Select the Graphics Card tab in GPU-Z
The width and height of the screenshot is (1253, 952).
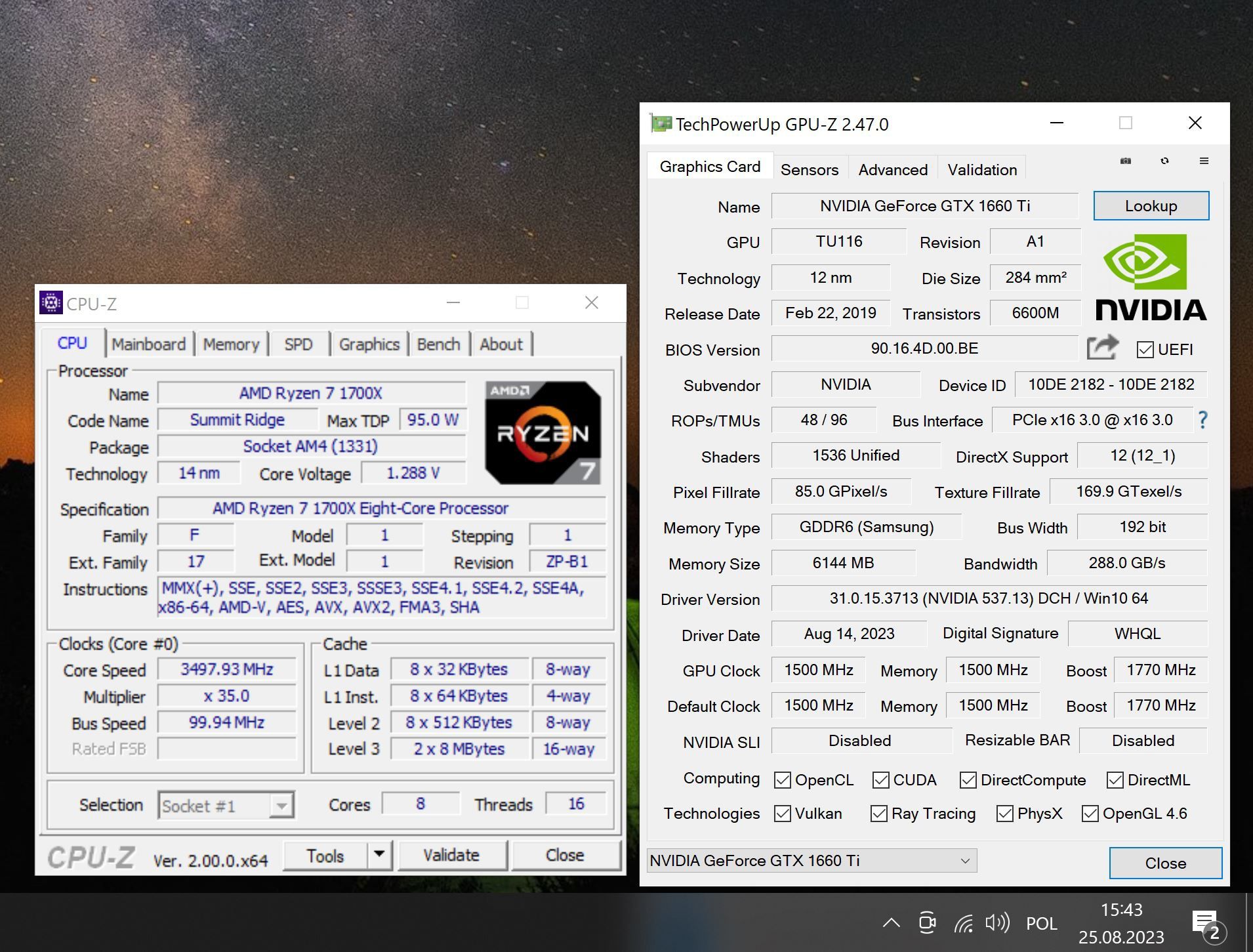710,167
